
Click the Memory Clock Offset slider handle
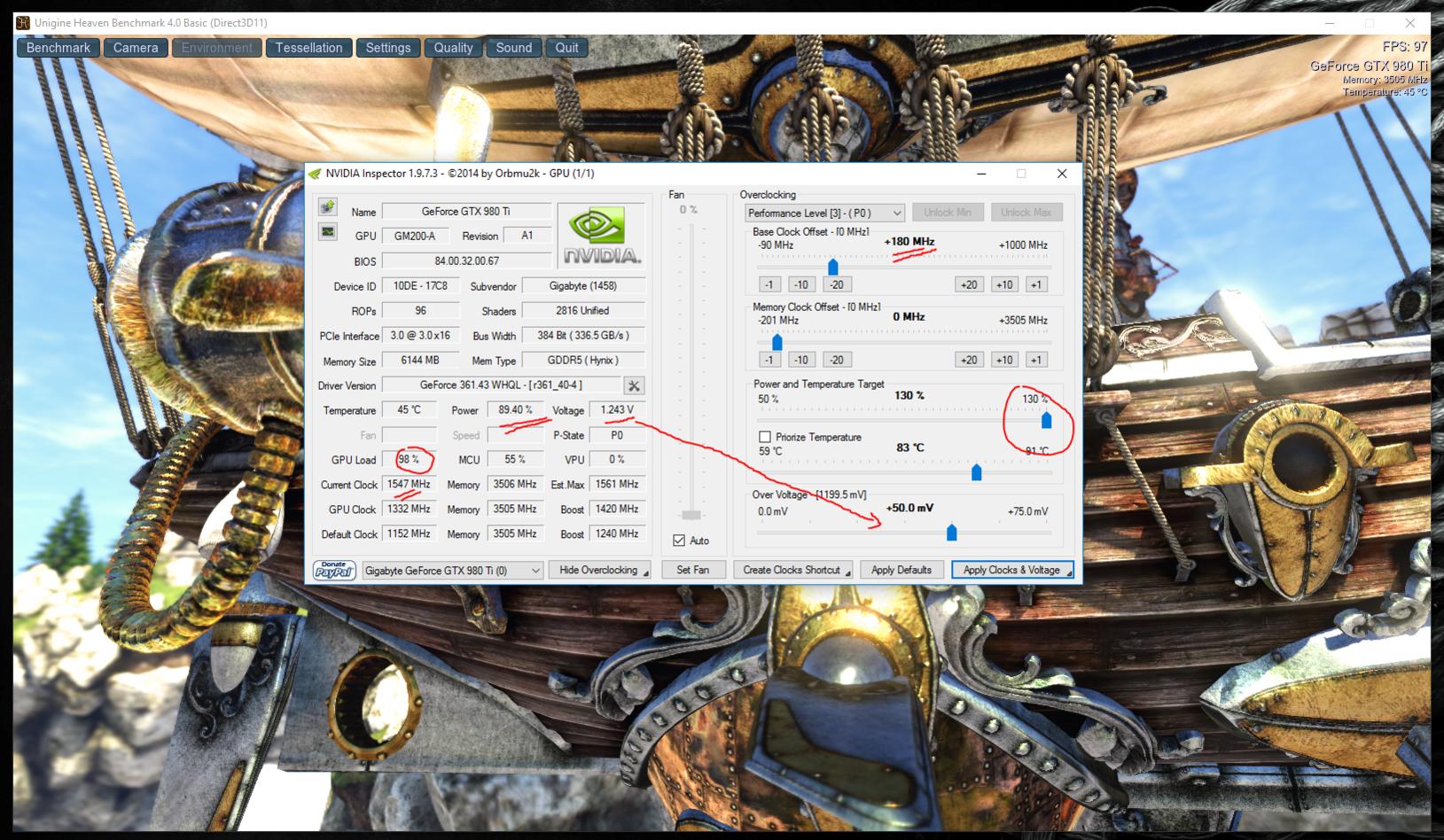(x=777, y=342)
